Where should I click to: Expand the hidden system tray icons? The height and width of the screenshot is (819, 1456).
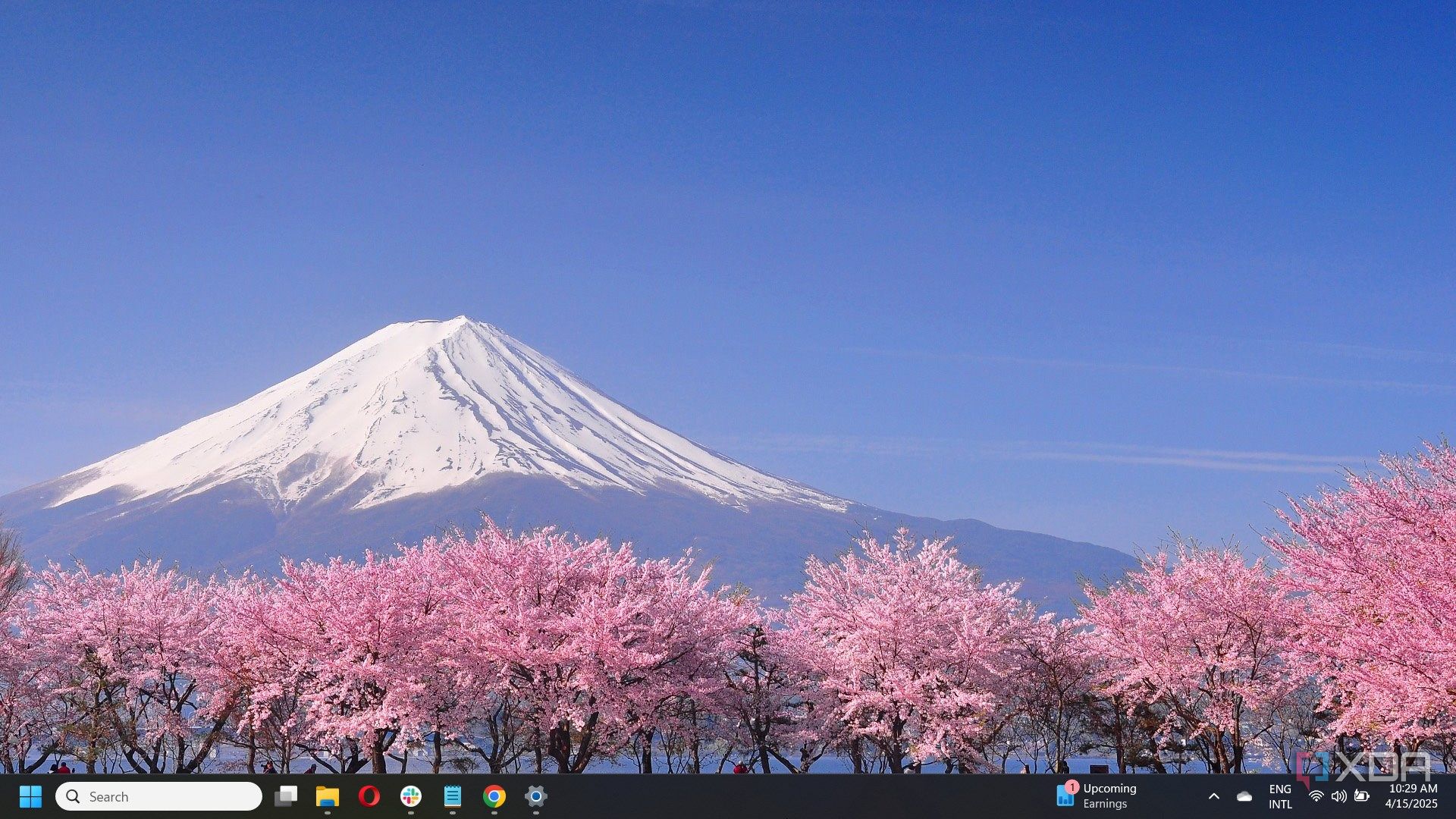(x=1214, y=796)
